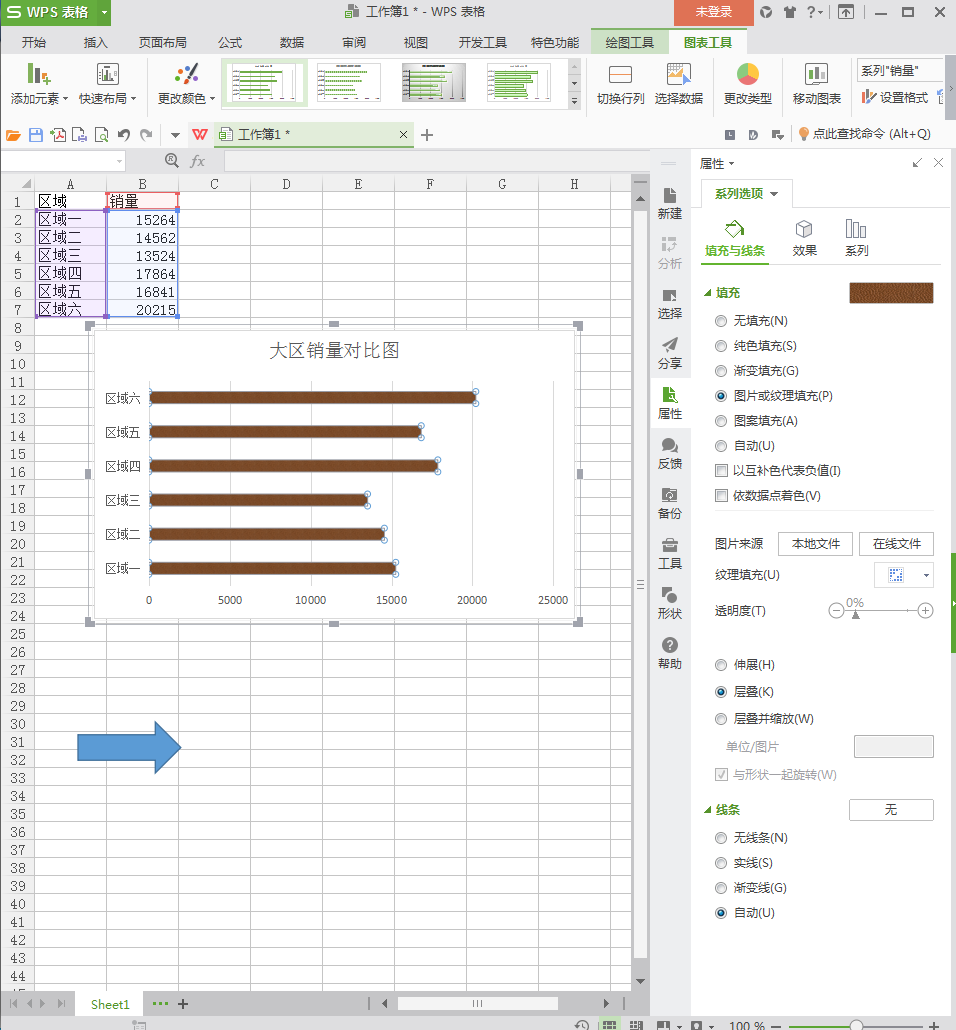This screenshot has height=1030, width=956.
Task: Click the Feedback (反馈) sidebar icon
Action: click(x=670, y=454)
